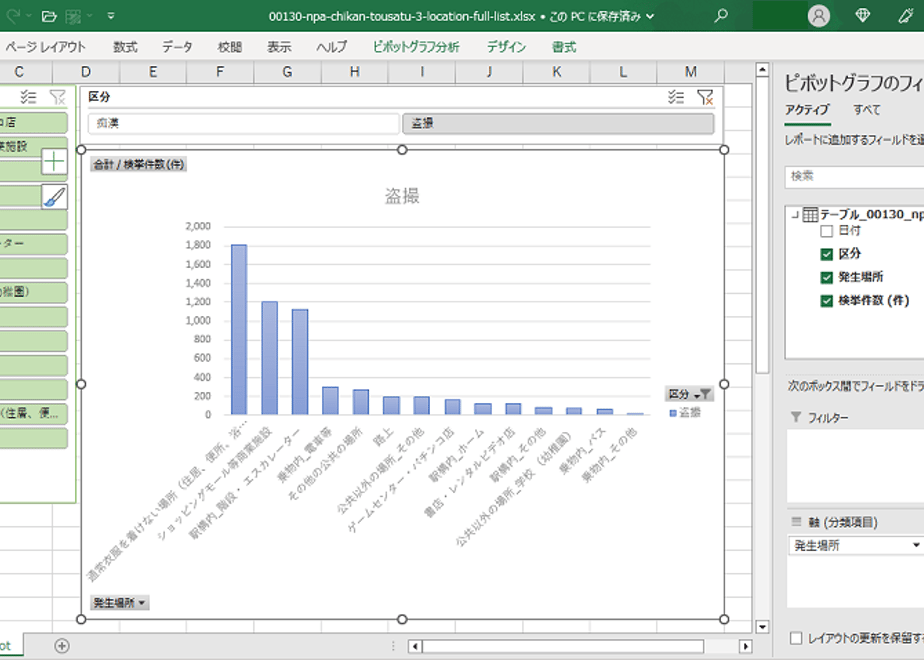This screenshot has height=660, width=924.
Task: Click the 盗撮 chart title
Action: (x=402, y=196)
